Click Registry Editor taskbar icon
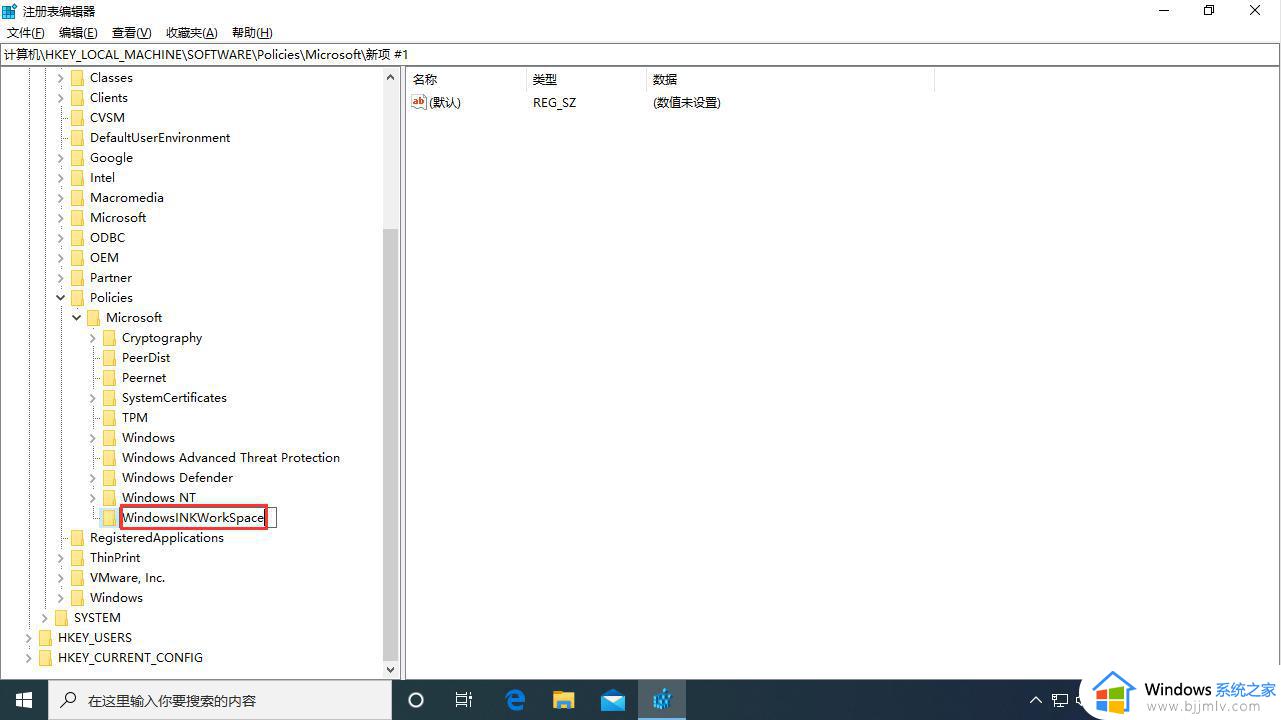The height and width of the screenshot is (720, 1281). (662, 700)
